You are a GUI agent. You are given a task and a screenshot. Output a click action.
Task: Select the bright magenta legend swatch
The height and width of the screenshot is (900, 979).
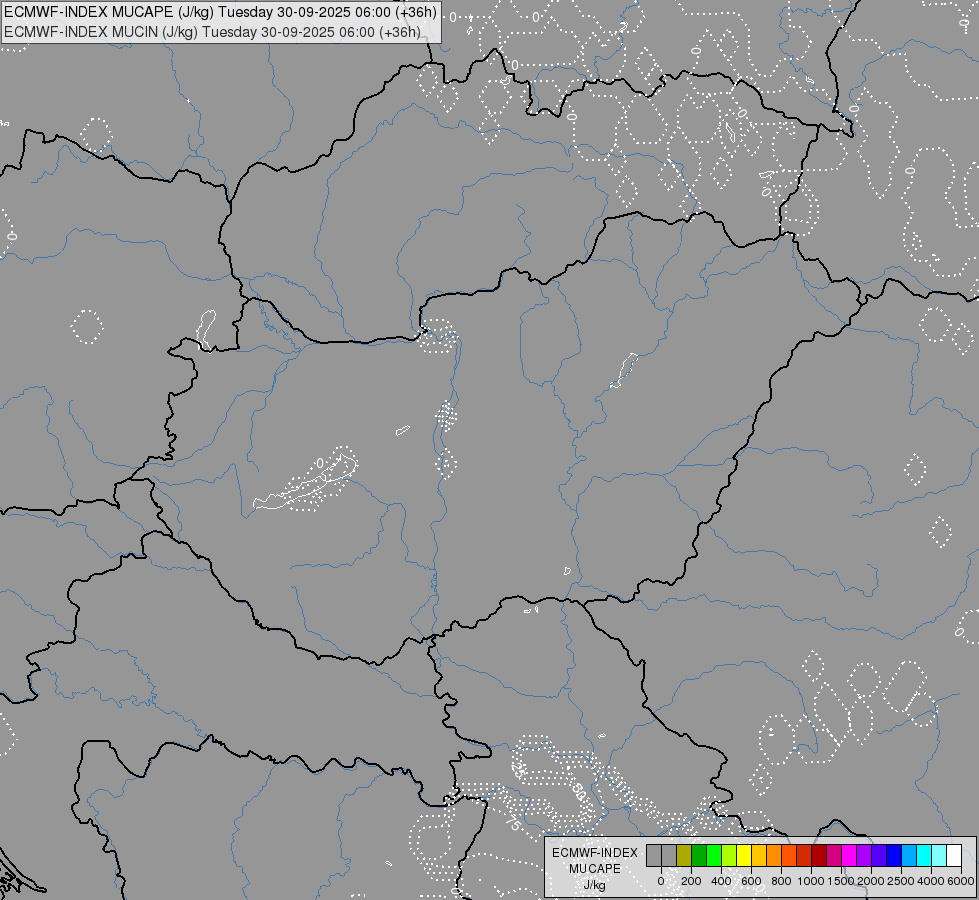(849, 855)
